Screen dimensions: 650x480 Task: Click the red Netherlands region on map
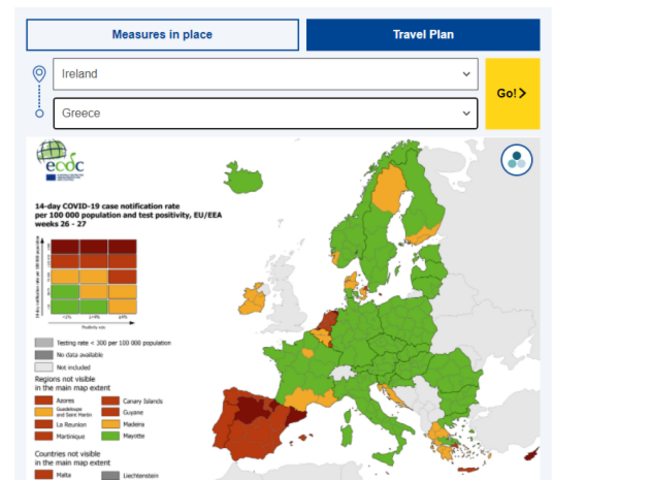328,321
